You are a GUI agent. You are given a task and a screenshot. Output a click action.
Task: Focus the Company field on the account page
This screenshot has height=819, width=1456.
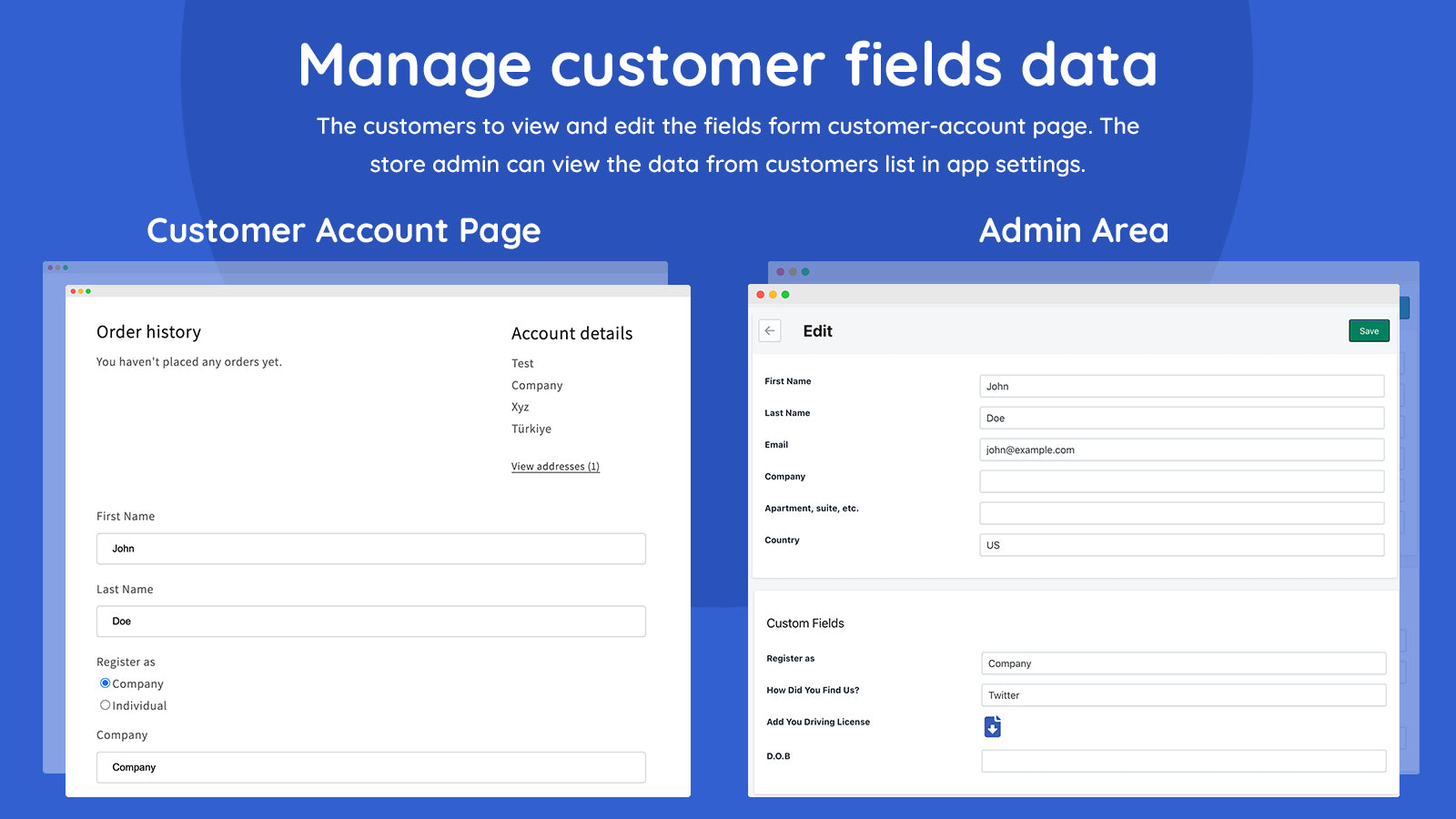pos(371,767)
